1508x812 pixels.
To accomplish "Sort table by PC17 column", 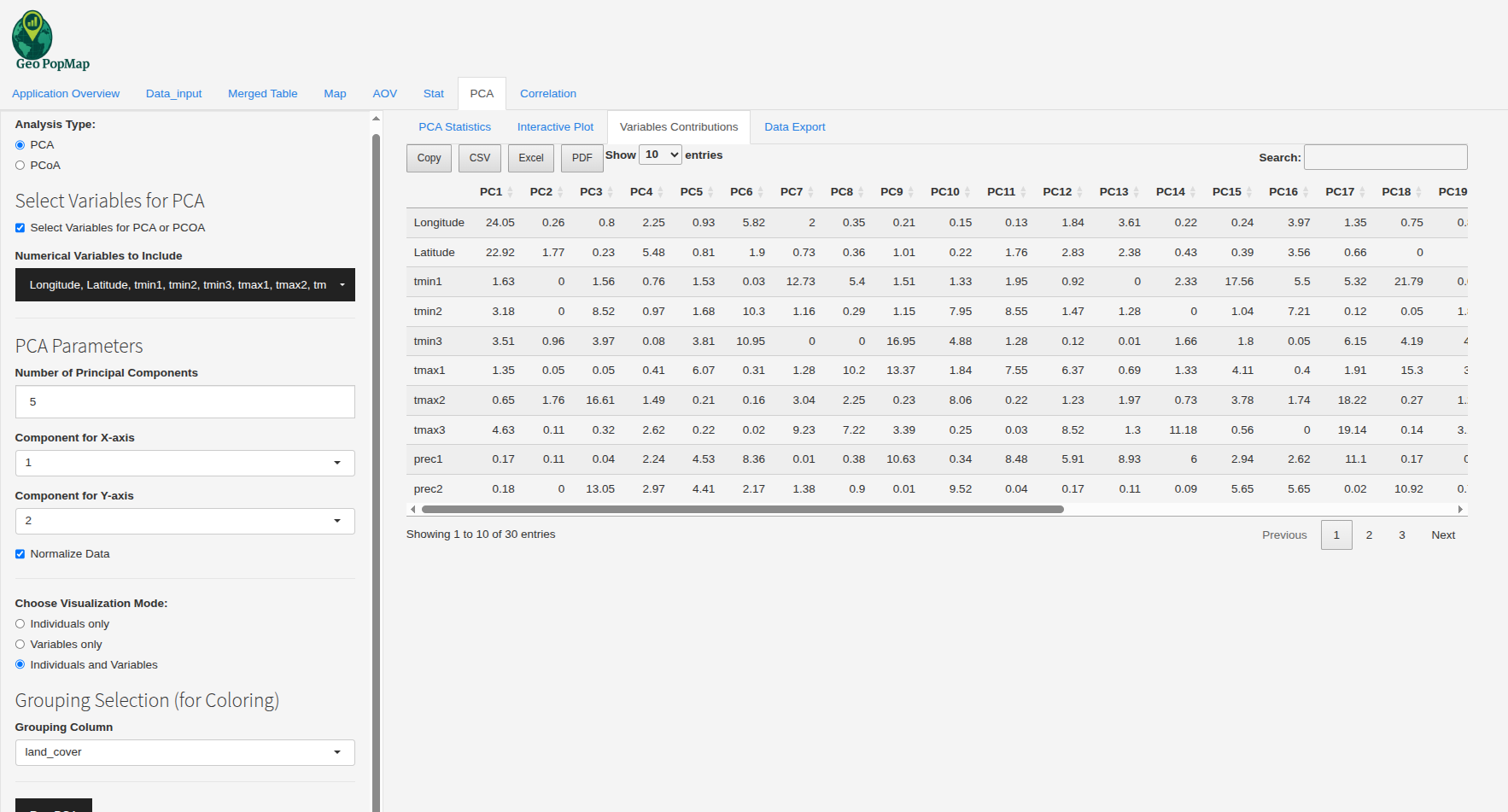I will (1345, 192).
